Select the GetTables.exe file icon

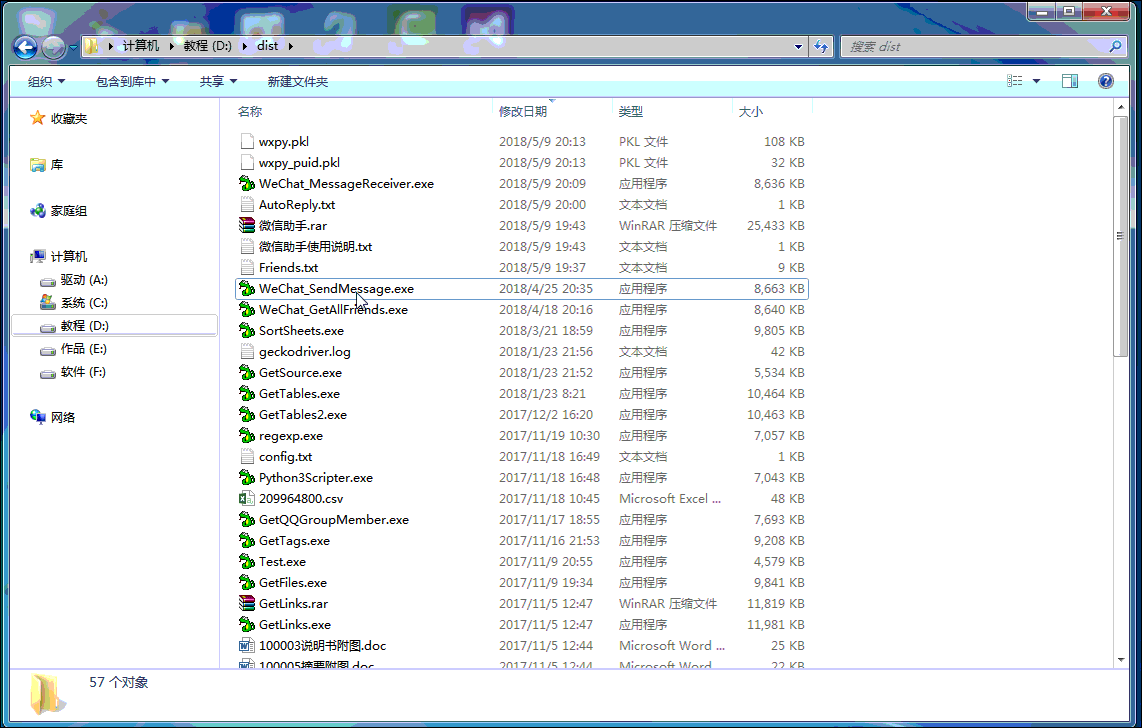pyautogui.click(x=247, y=394)
